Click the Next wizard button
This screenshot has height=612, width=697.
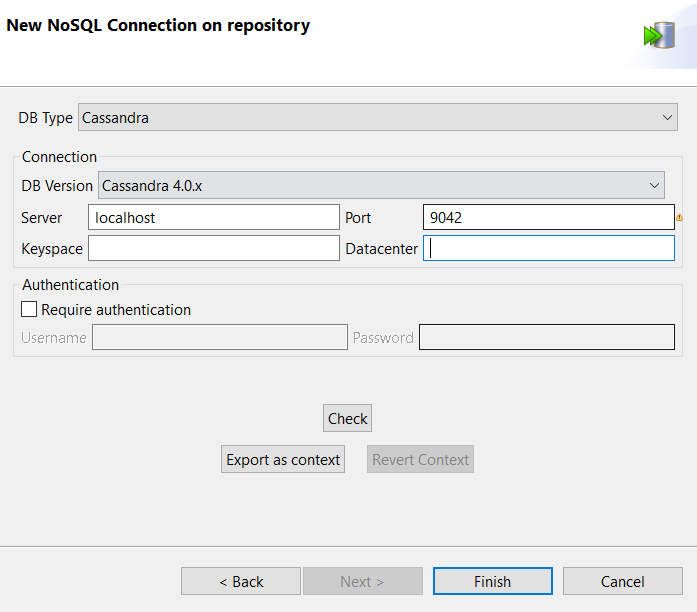363,581
